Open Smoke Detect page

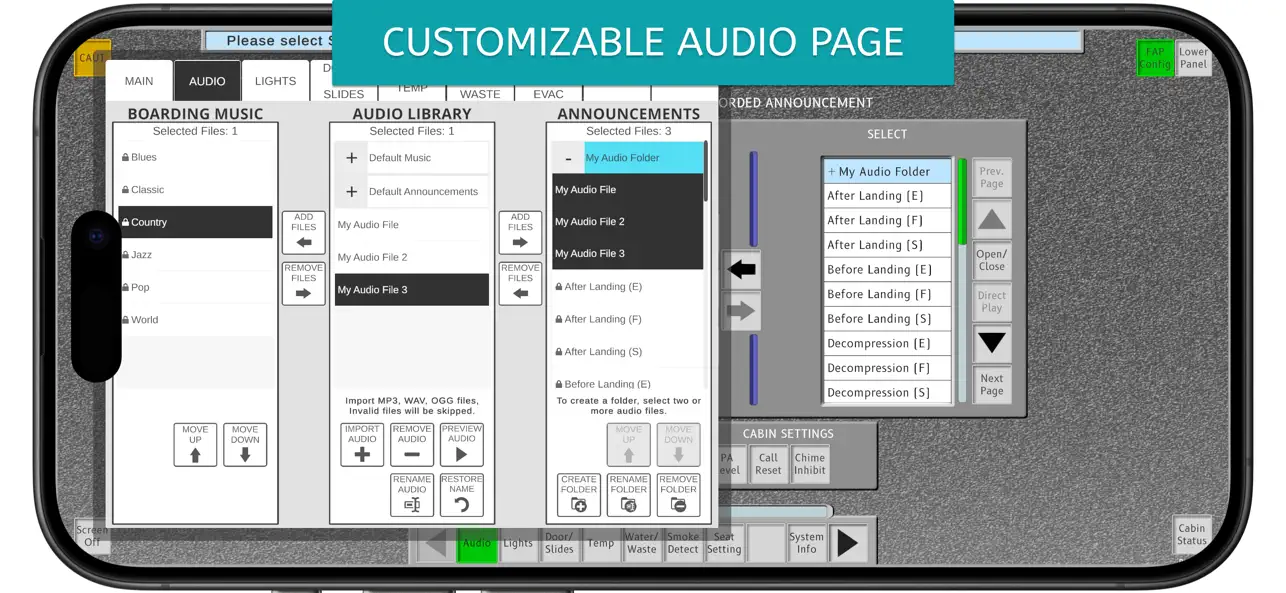point(683,543)
